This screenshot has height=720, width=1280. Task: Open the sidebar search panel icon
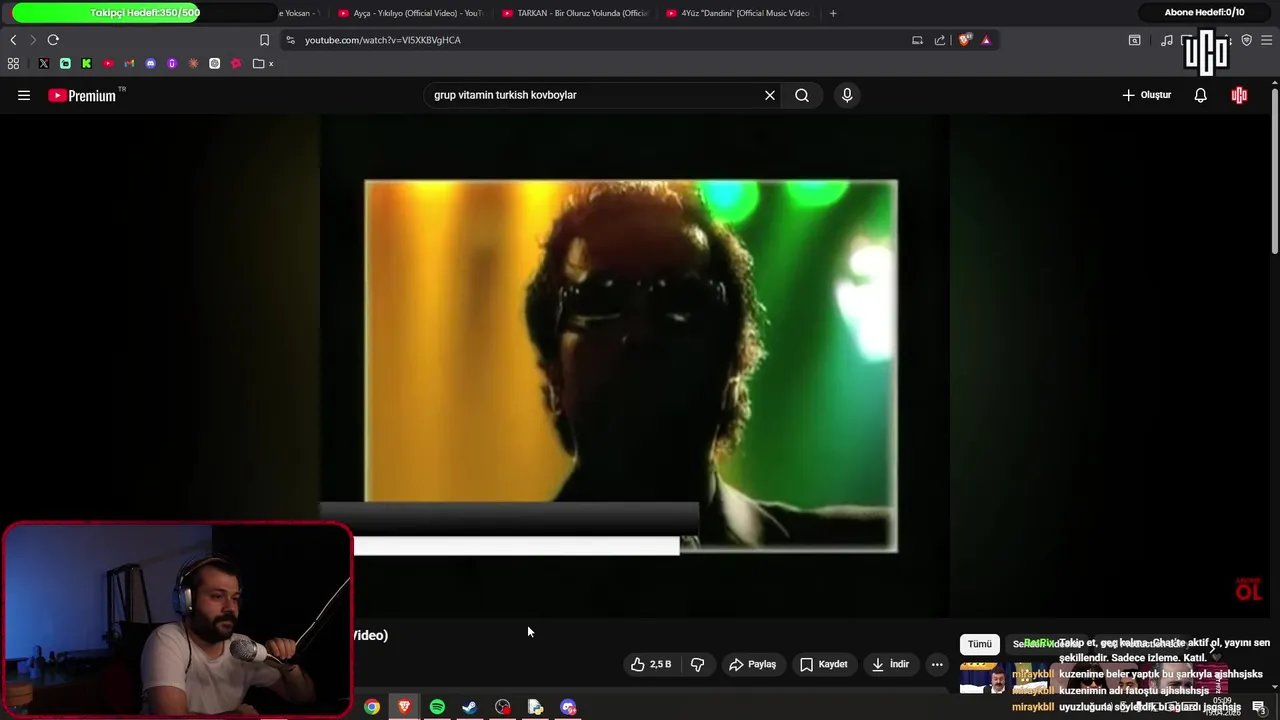[x=1135, y=40]
